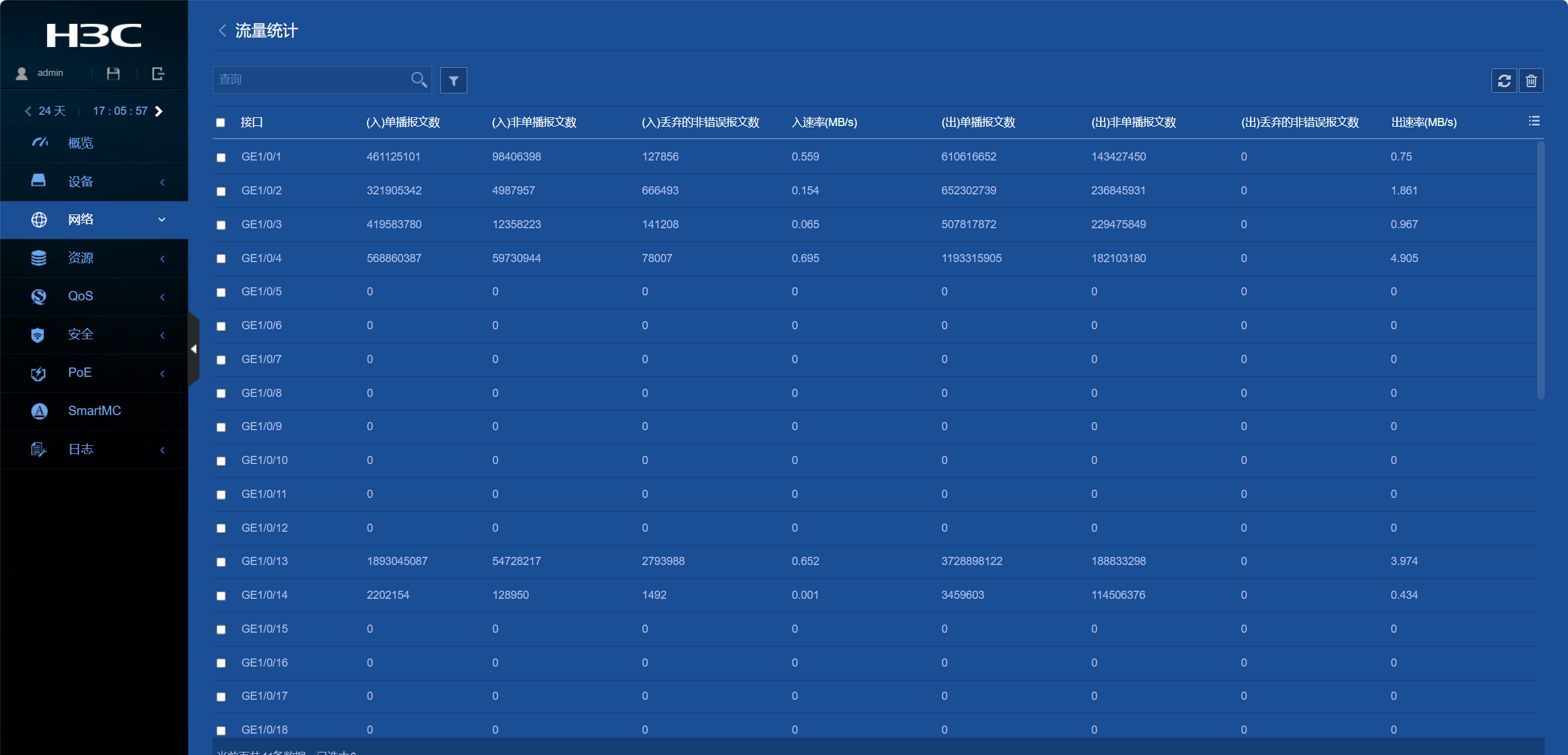Viewport: 1568px width, 755px height.
Task: Click the logout icon beside admin
Action: point(158,73)
